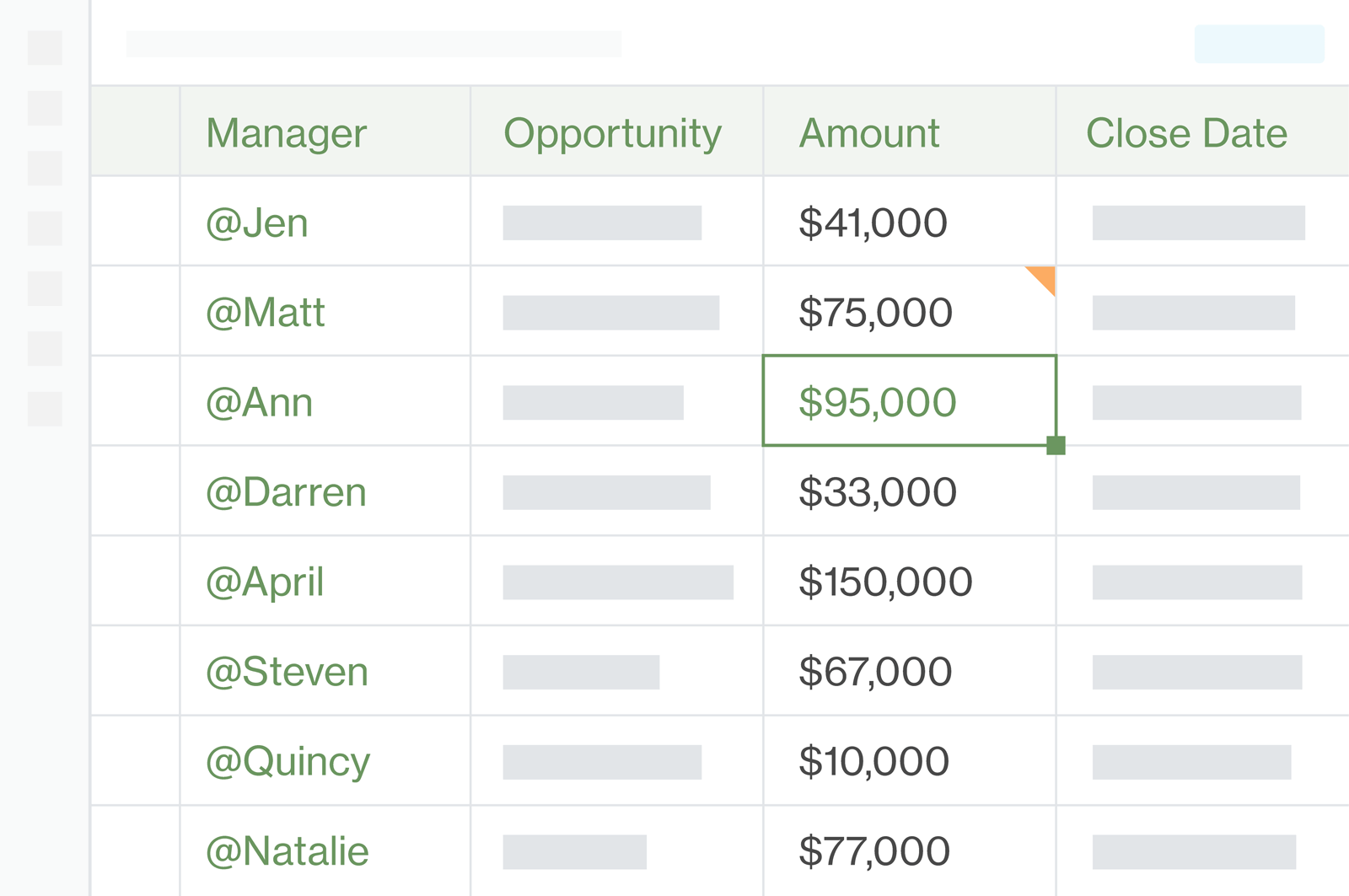Select the second icon in the left sidebar

tap(46, 107)
